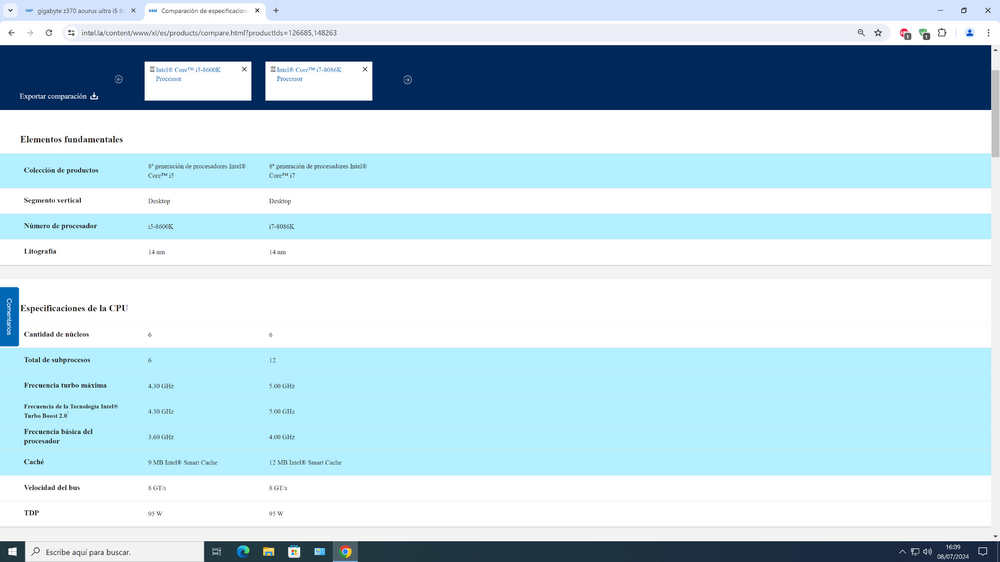
Task: Select the Cantidad de núcleos row label
Action: coord(56,334)
